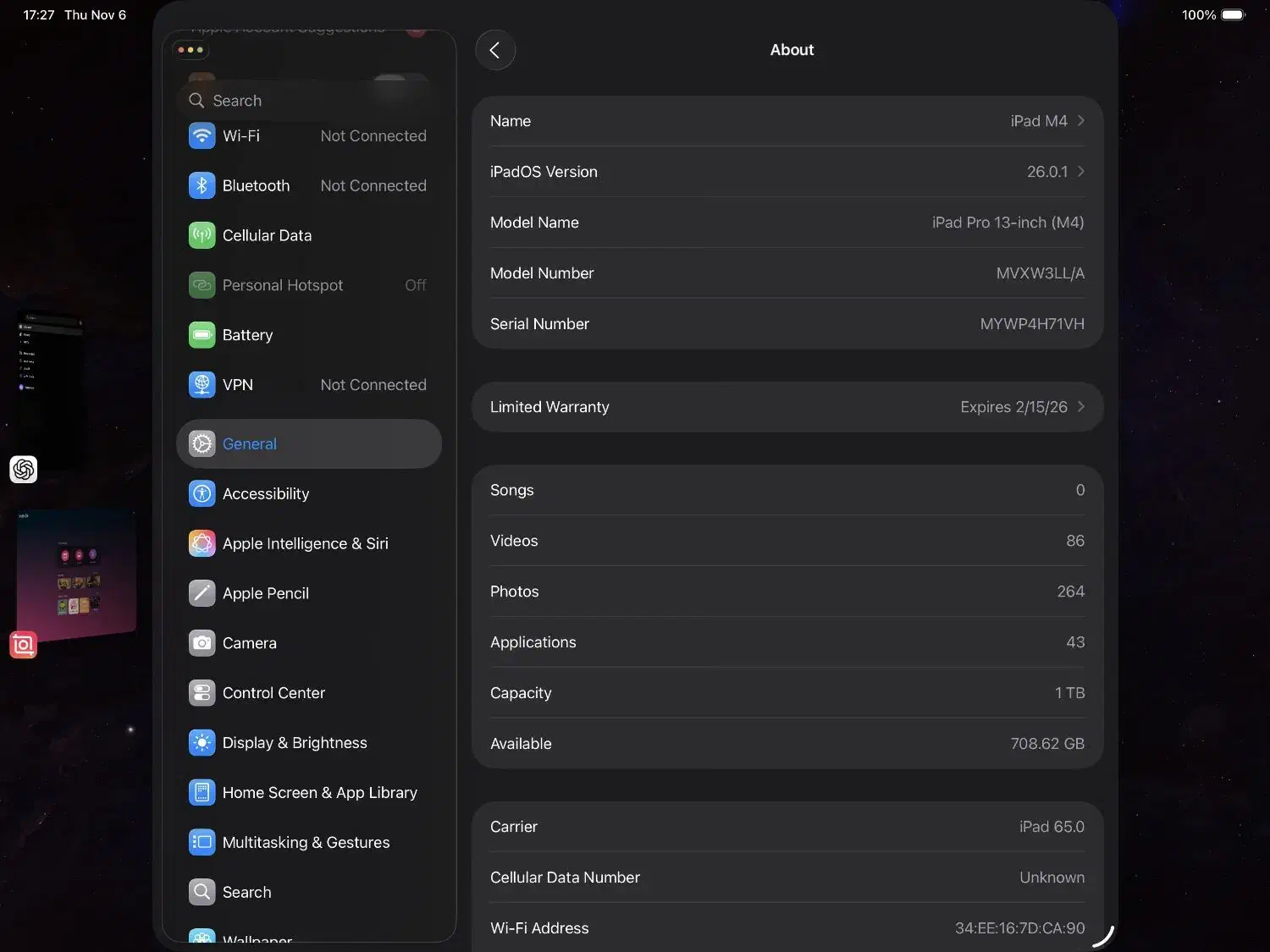The image size is (1270, 952).
Task: Open the VPN globe icon
Action: [202, 385]
